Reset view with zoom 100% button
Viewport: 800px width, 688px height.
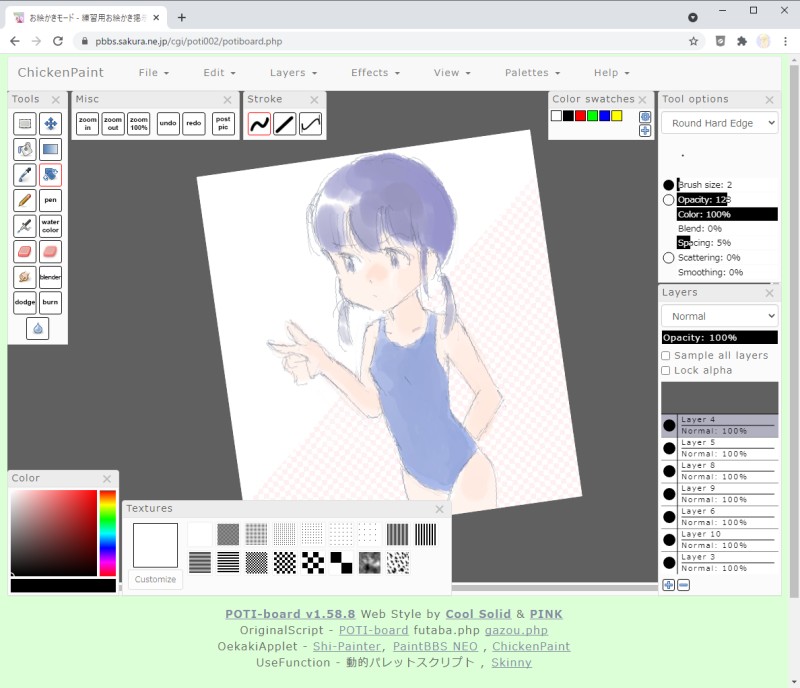(x=138, y=124)
